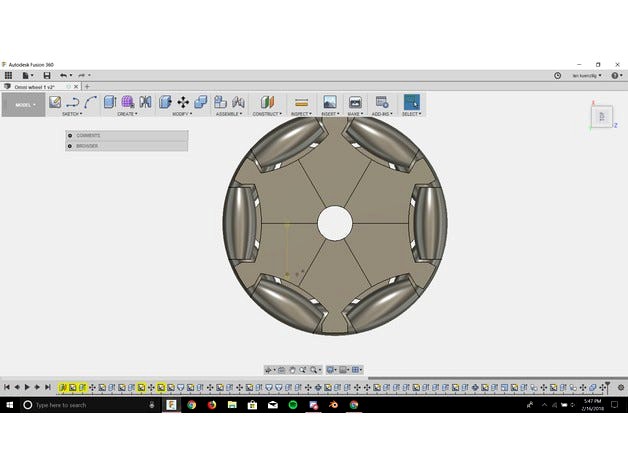The image size is (628, 472).
Task: Jump timeline to the end
Action: coord(48,387)
